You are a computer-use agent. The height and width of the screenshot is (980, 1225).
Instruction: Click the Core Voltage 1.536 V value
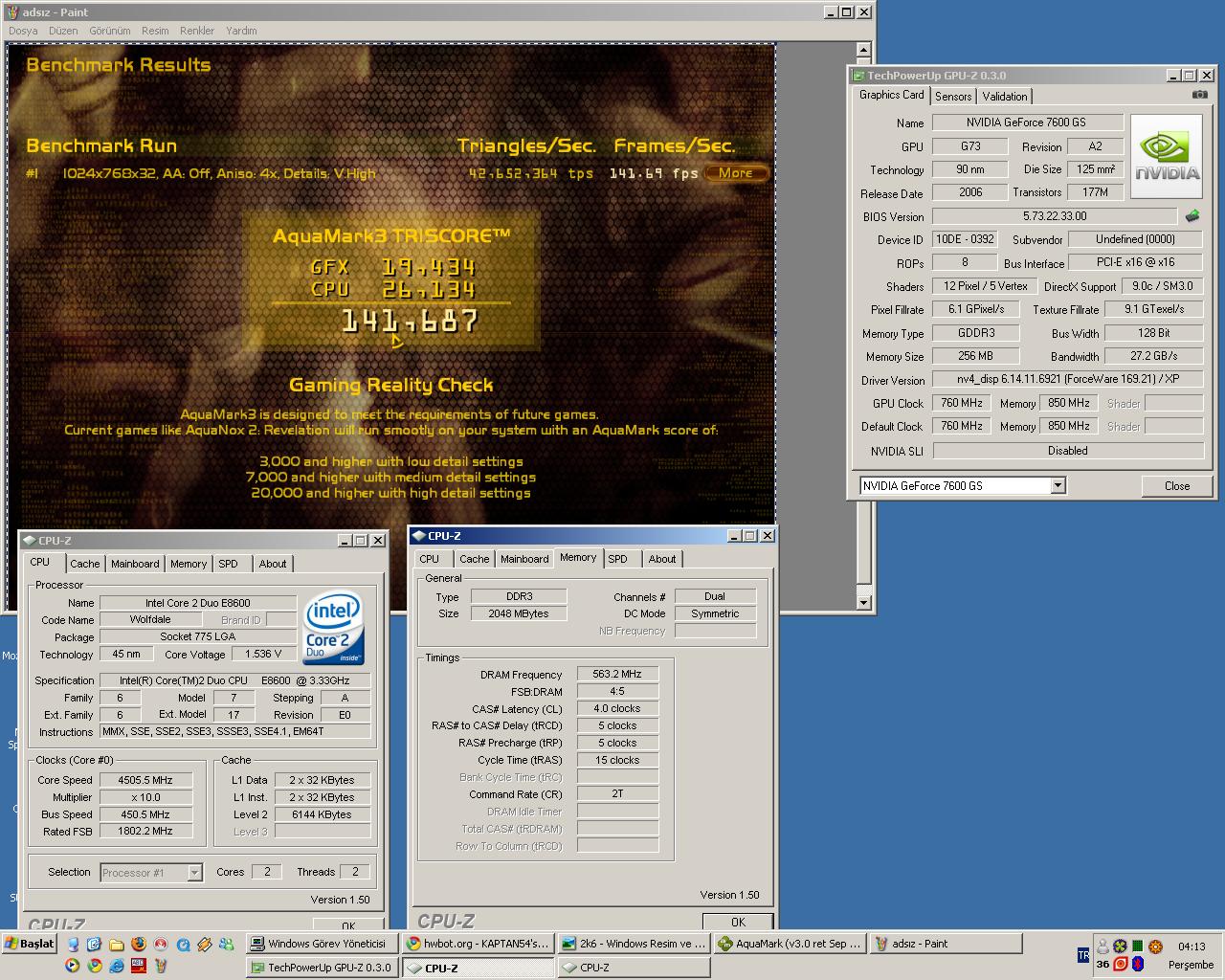(x=264, y=655)
